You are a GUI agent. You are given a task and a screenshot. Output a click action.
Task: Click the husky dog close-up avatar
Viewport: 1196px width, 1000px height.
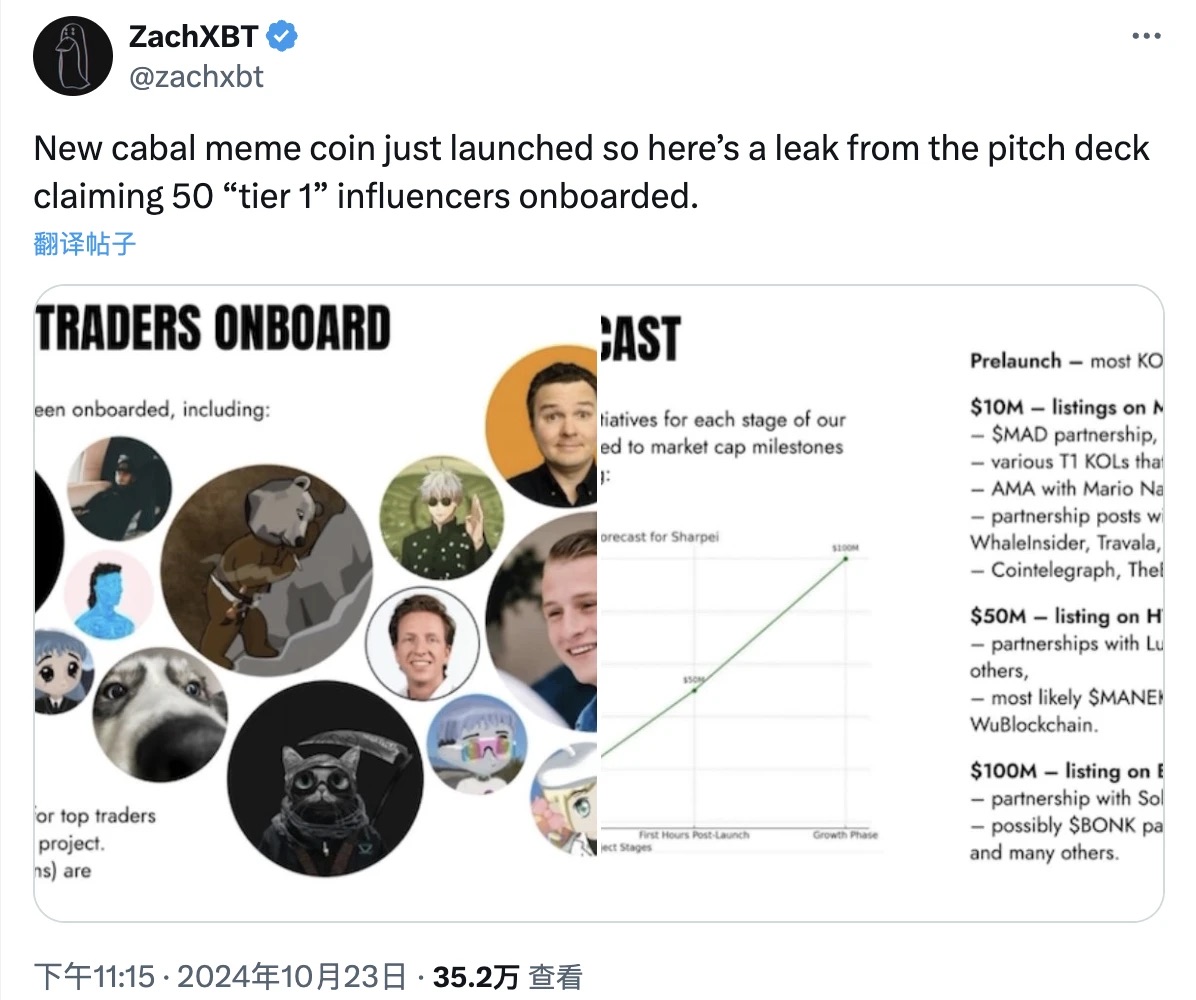pos(160,714)
